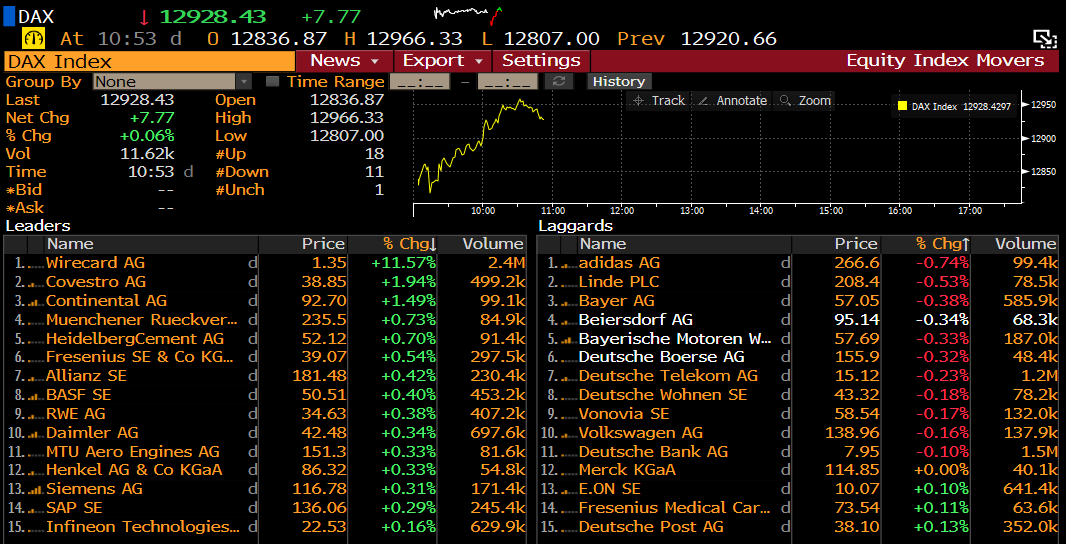1066x544 pixels.
Task: Open Infineon Technologies in Leaders list
Action: click(143, 527)
